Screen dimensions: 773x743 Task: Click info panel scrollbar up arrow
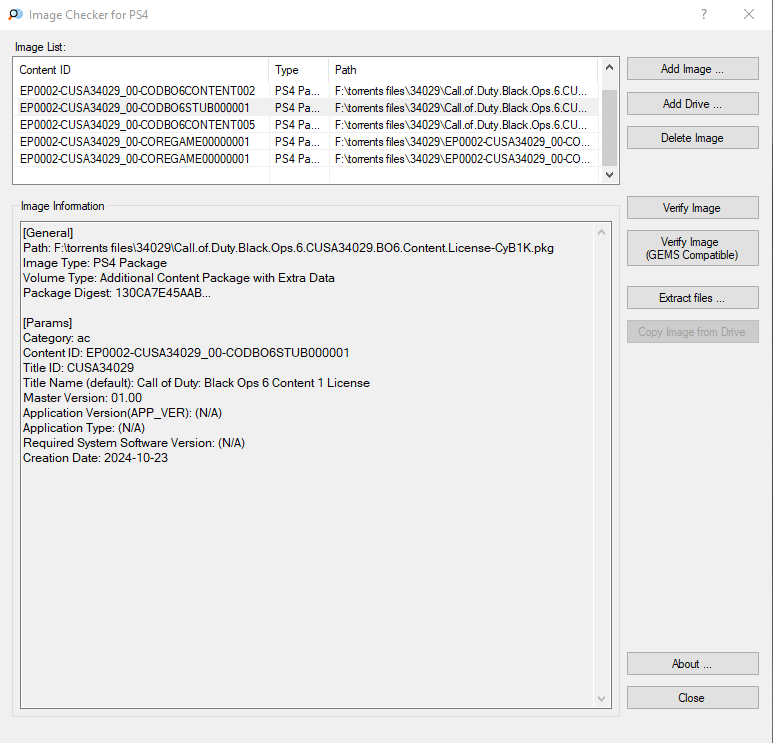coord(601,232)
